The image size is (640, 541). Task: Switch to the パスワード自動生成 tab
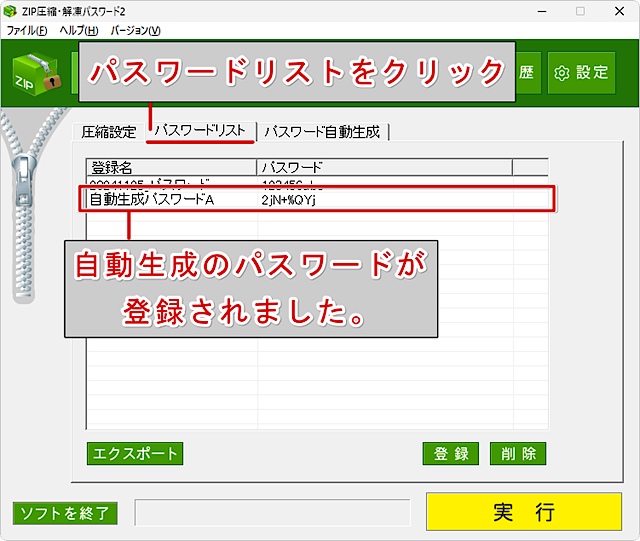click(321, 132)
